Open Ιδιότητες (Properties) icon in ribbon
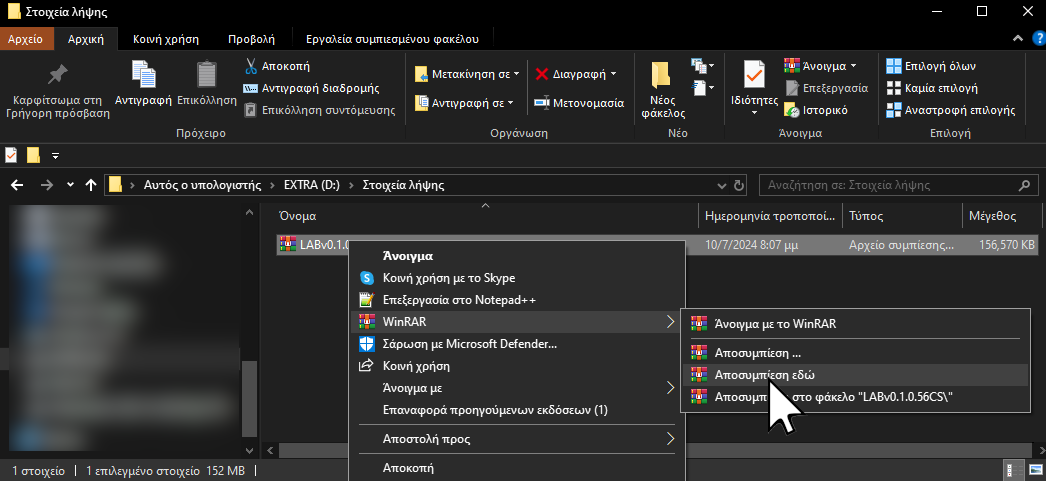The image size is (1046, 481). [754, 77]
